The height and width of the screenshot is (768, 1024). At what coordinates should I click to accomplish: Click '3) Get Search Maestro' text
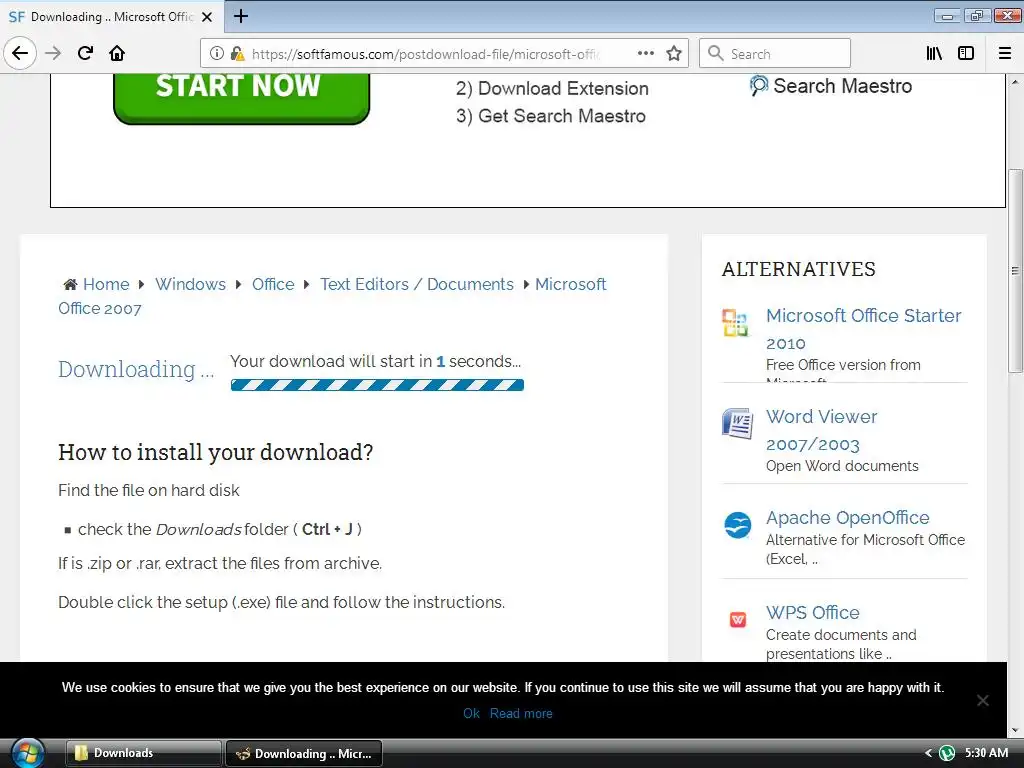click(x=551, y=116)
